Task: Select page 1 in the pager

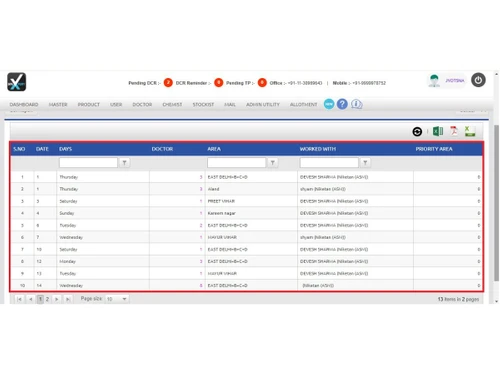Action: 40,299
